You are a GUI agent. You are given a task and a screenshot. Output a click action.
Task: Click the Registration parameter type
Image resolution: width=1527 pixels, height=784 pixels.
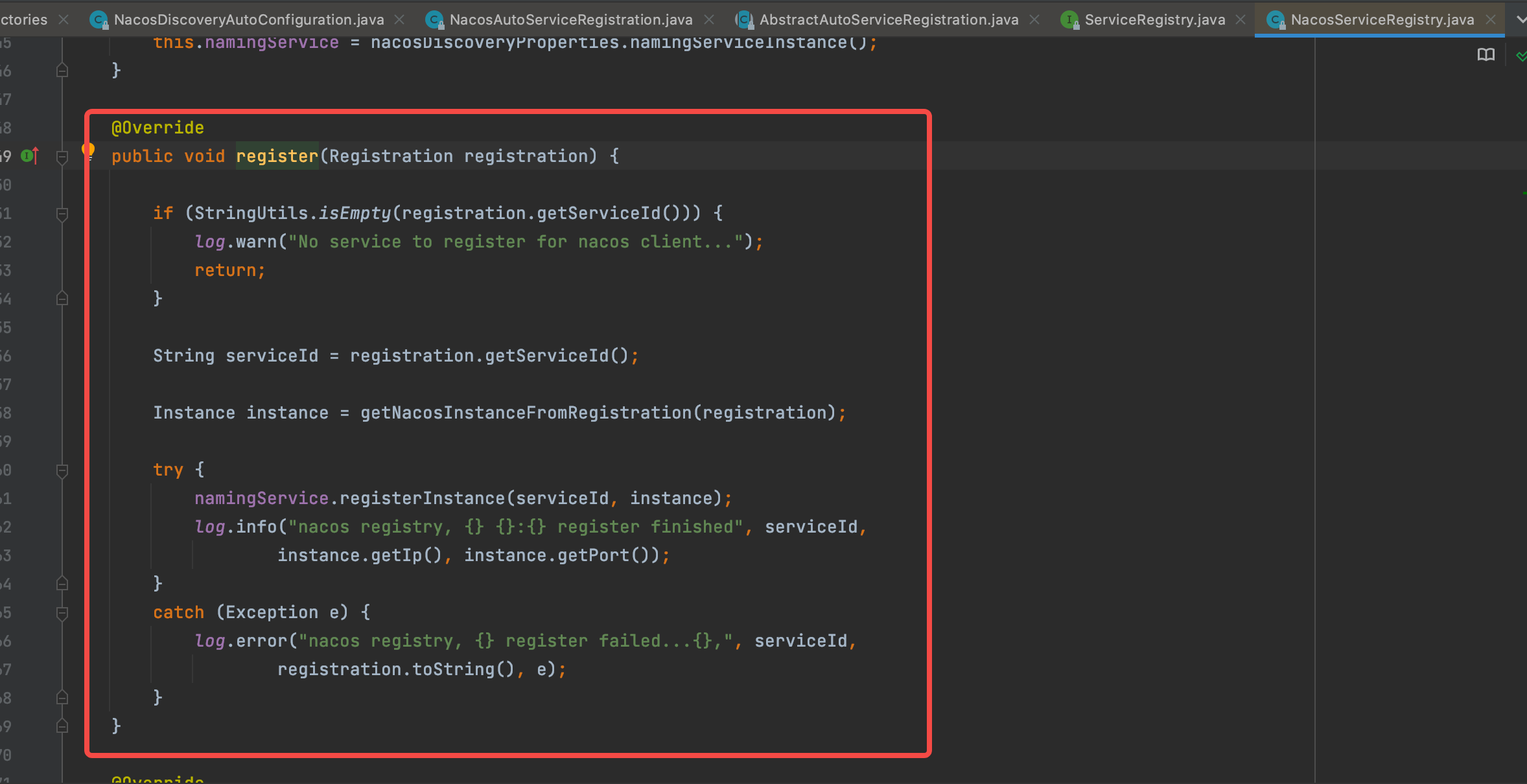391,156
